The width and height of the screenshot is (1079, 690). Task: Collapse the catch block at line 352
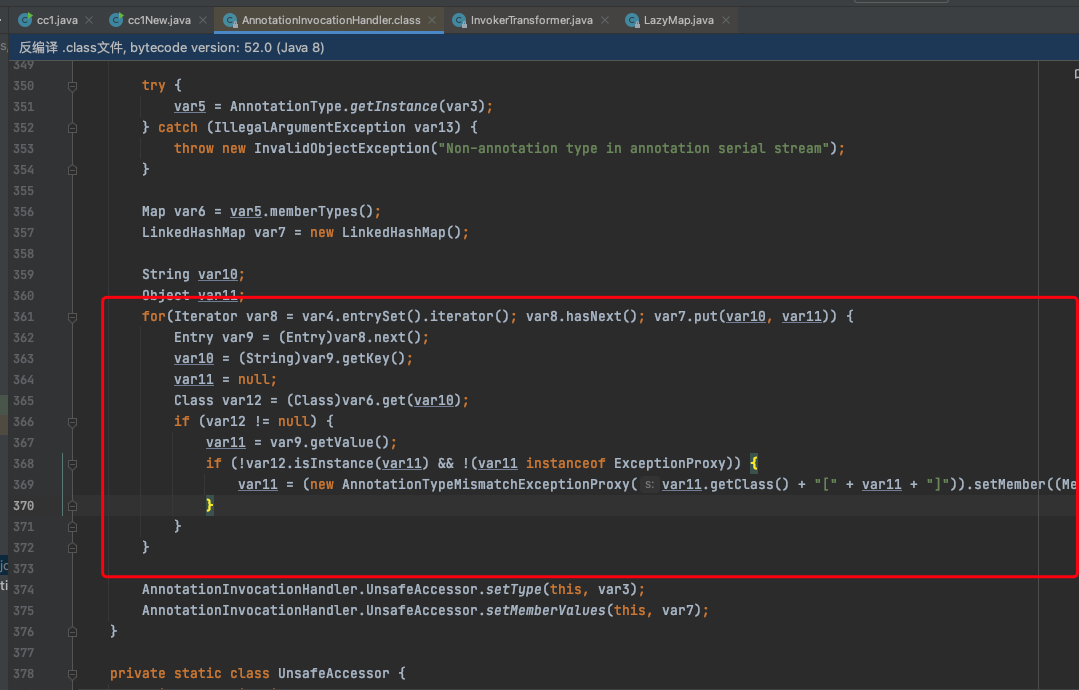click(x=72, y=128)
